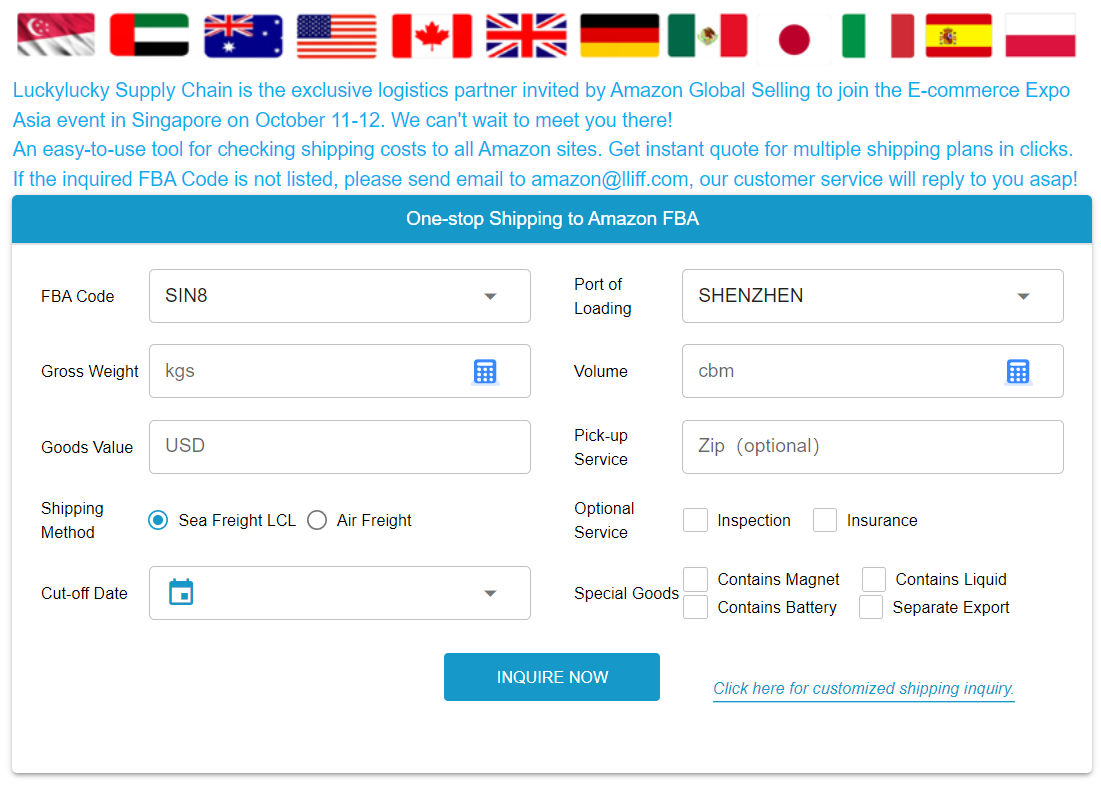Viewport: 1101px width, 786px height.
Task: Open the Volume calculator icon
Action: tap(1018, 372)
